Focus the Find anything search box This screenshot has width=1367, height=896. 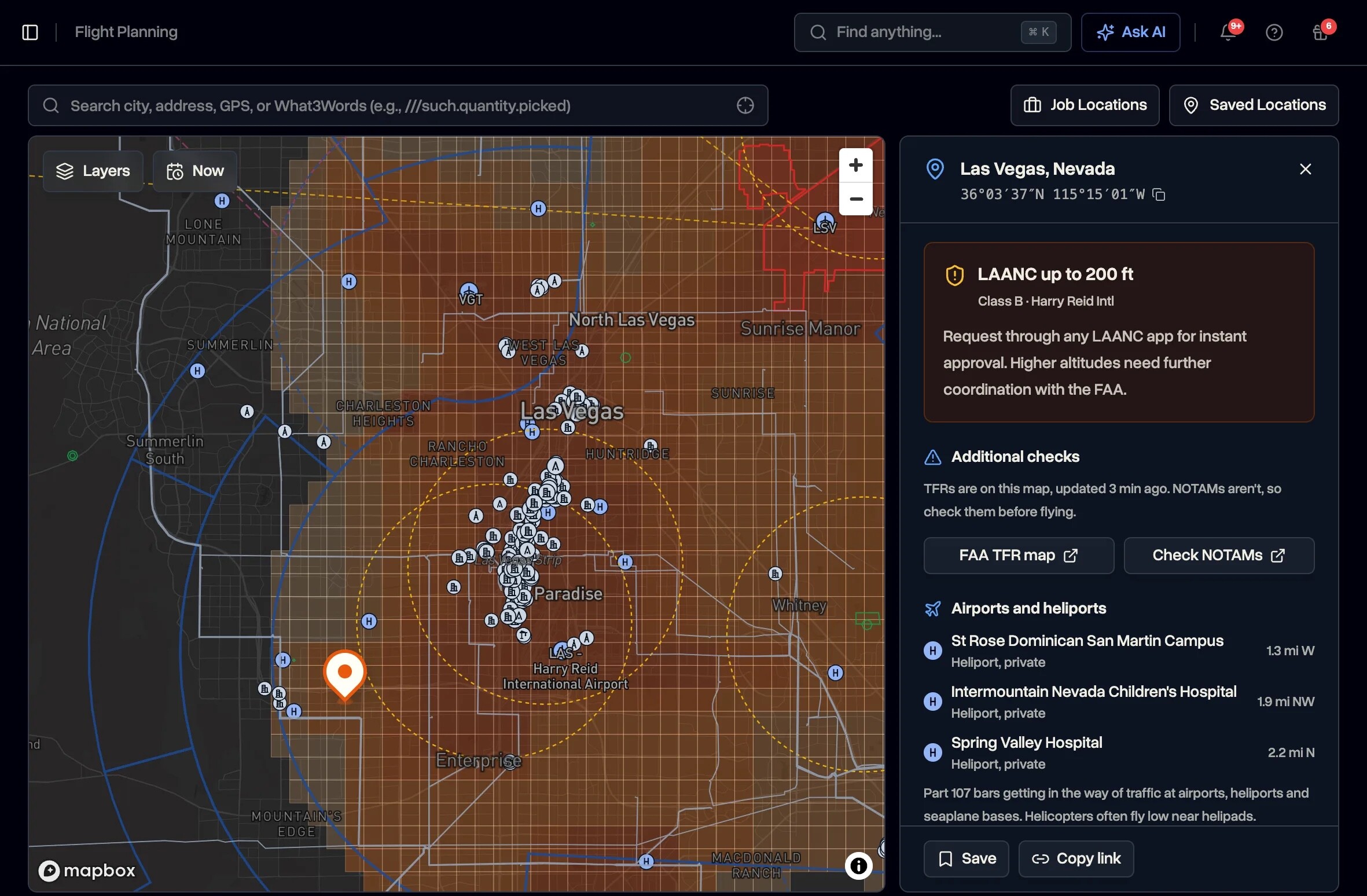pyautogui.click(x=932, y=32)
